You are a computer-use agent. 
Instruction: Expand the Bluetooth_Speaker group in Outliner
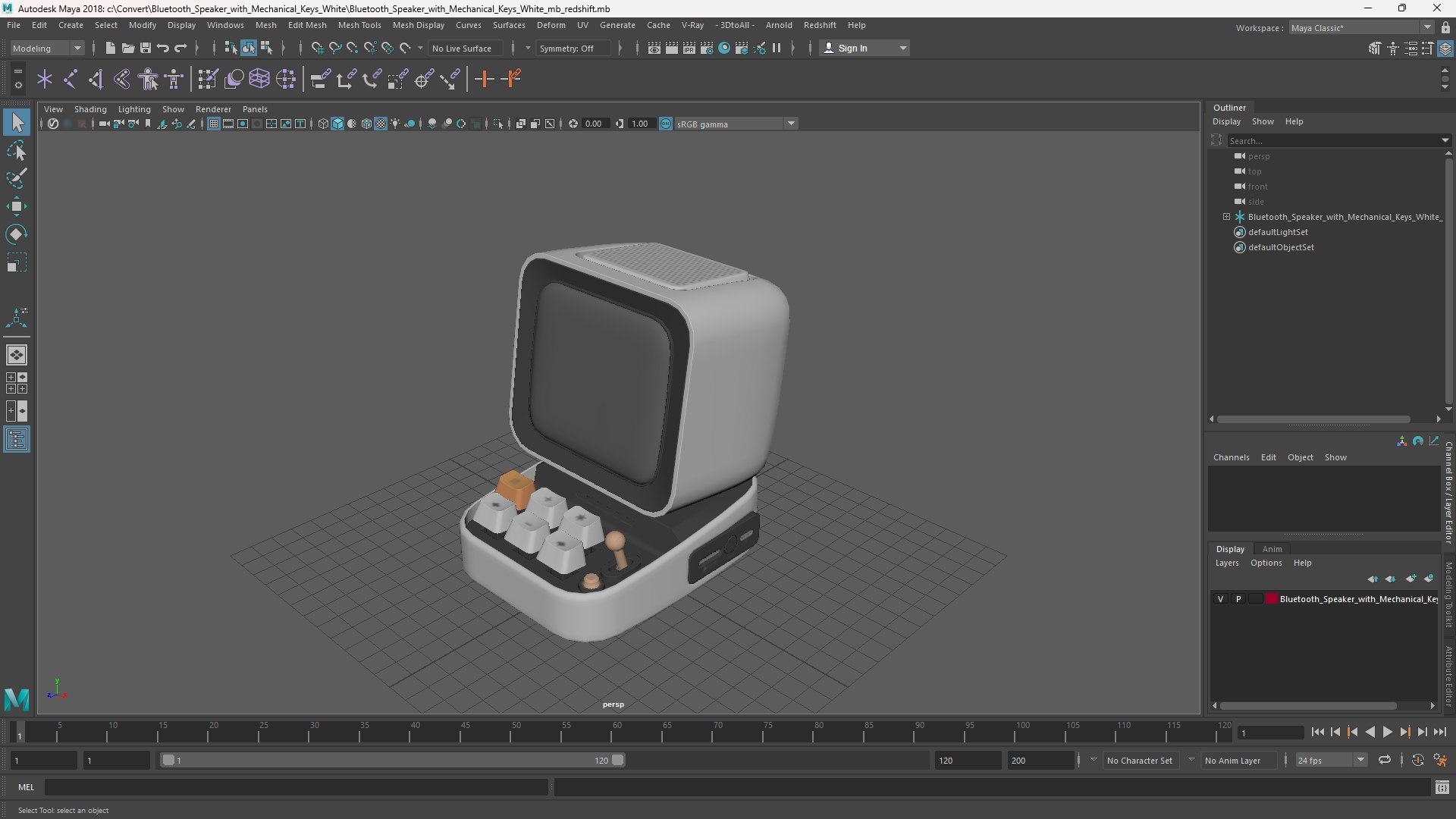tap(1226, 217)
